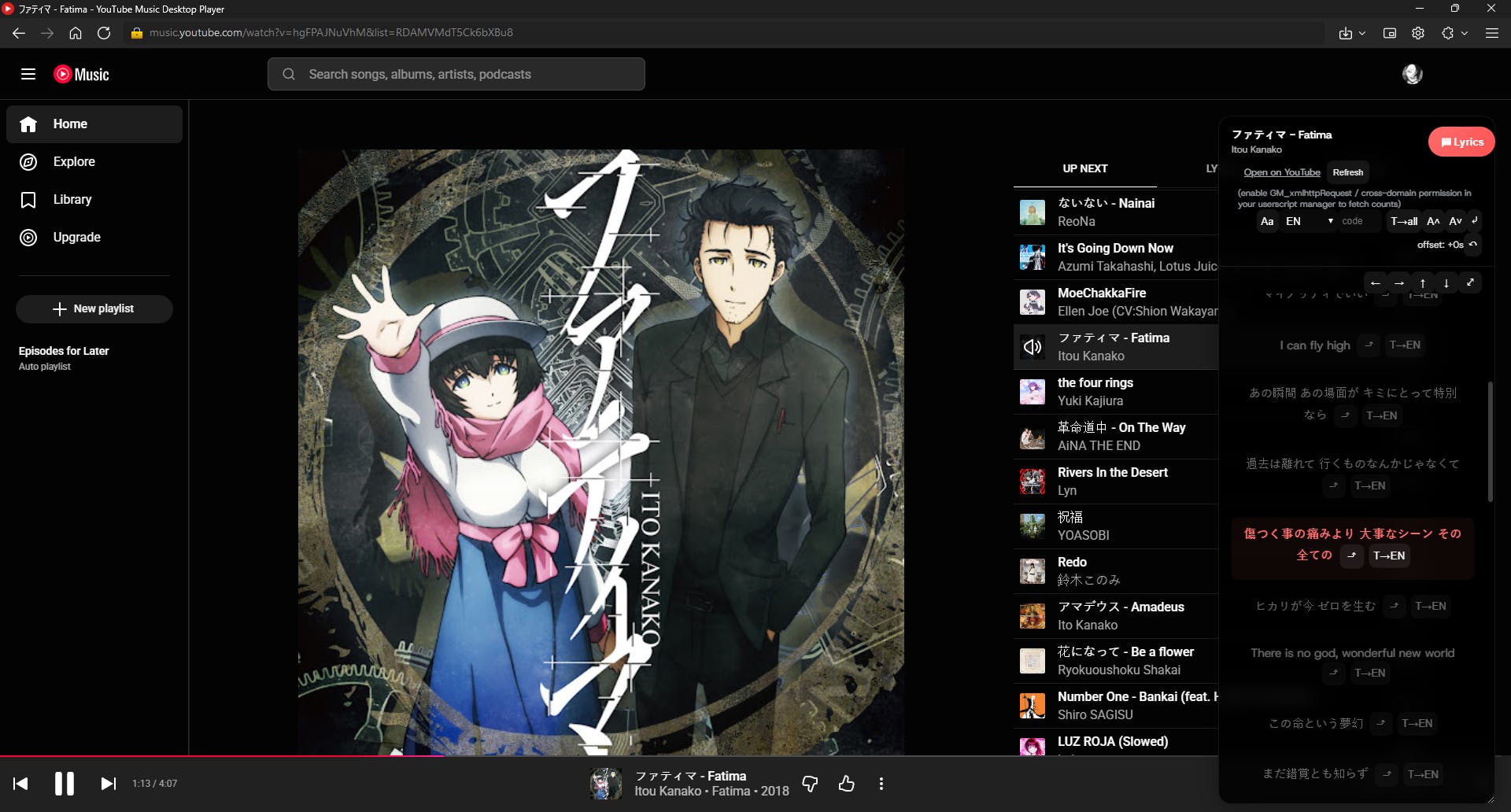Enable picture-in-picture mini player
Viewport: 1511px width, 812px height.
(1390, 33)
